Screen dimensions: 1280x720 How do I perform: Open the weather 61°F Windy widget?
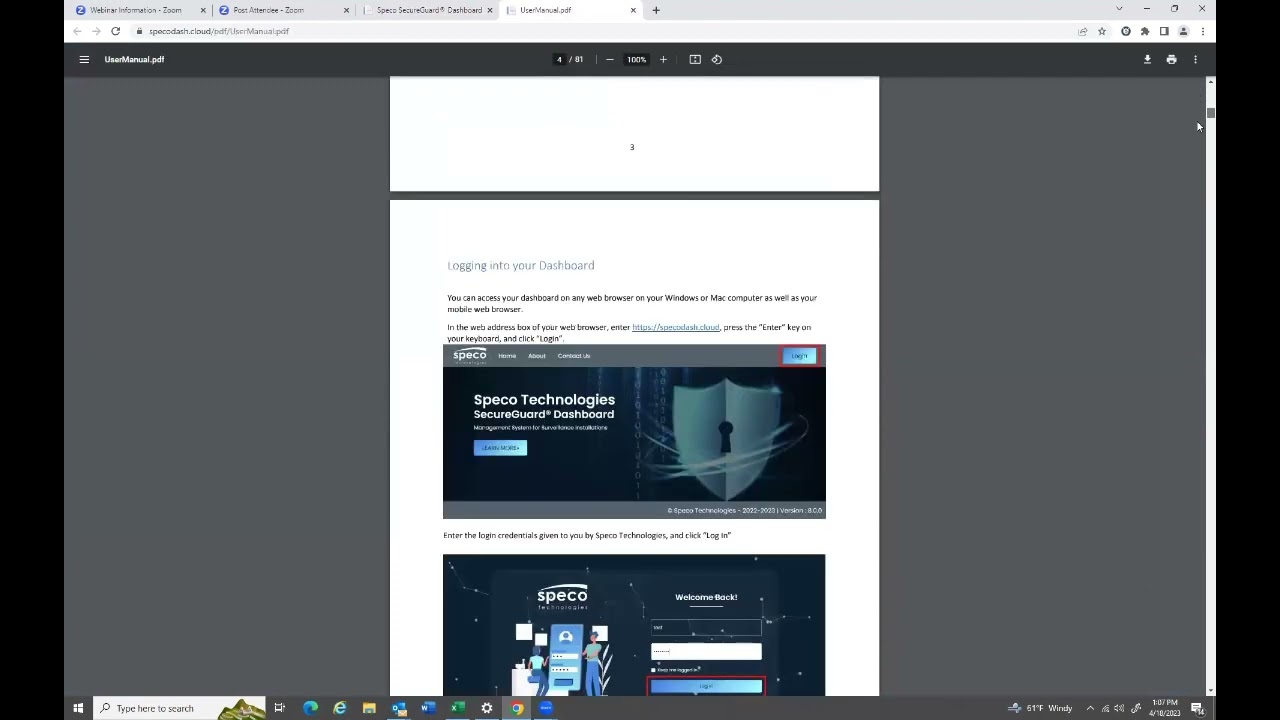click(1040, 708)
